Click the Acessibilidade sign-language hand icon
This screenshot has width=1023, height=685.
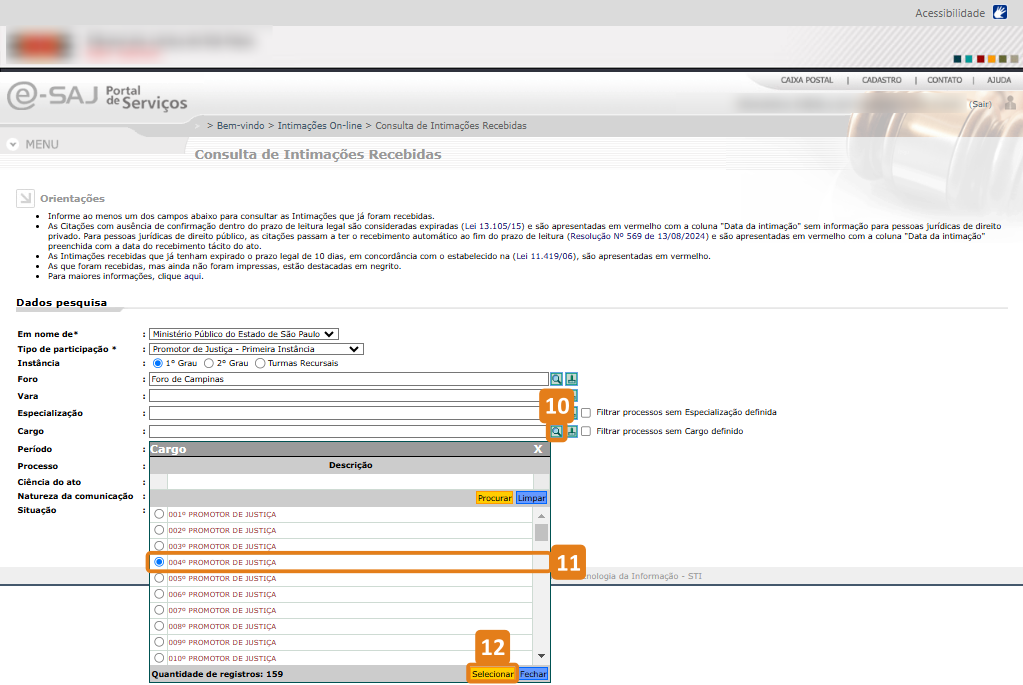click(1000, 13)
